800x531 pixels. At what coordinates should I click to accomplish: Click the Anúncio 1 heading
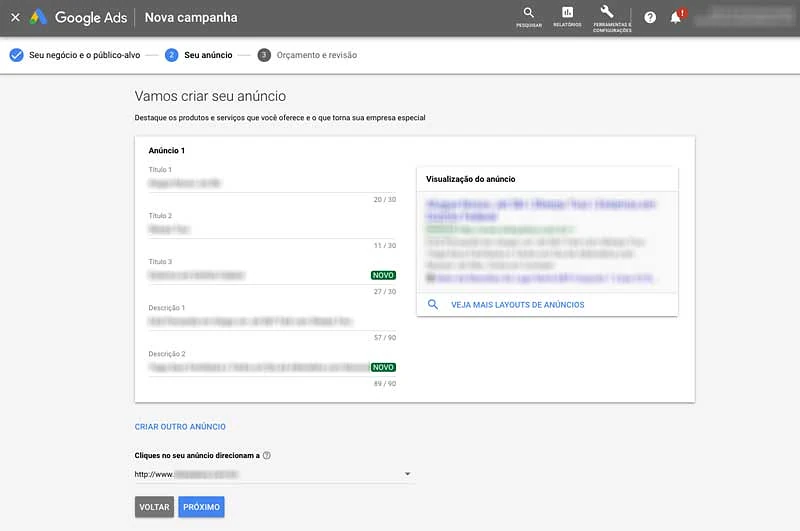click(x=167, y=150)
